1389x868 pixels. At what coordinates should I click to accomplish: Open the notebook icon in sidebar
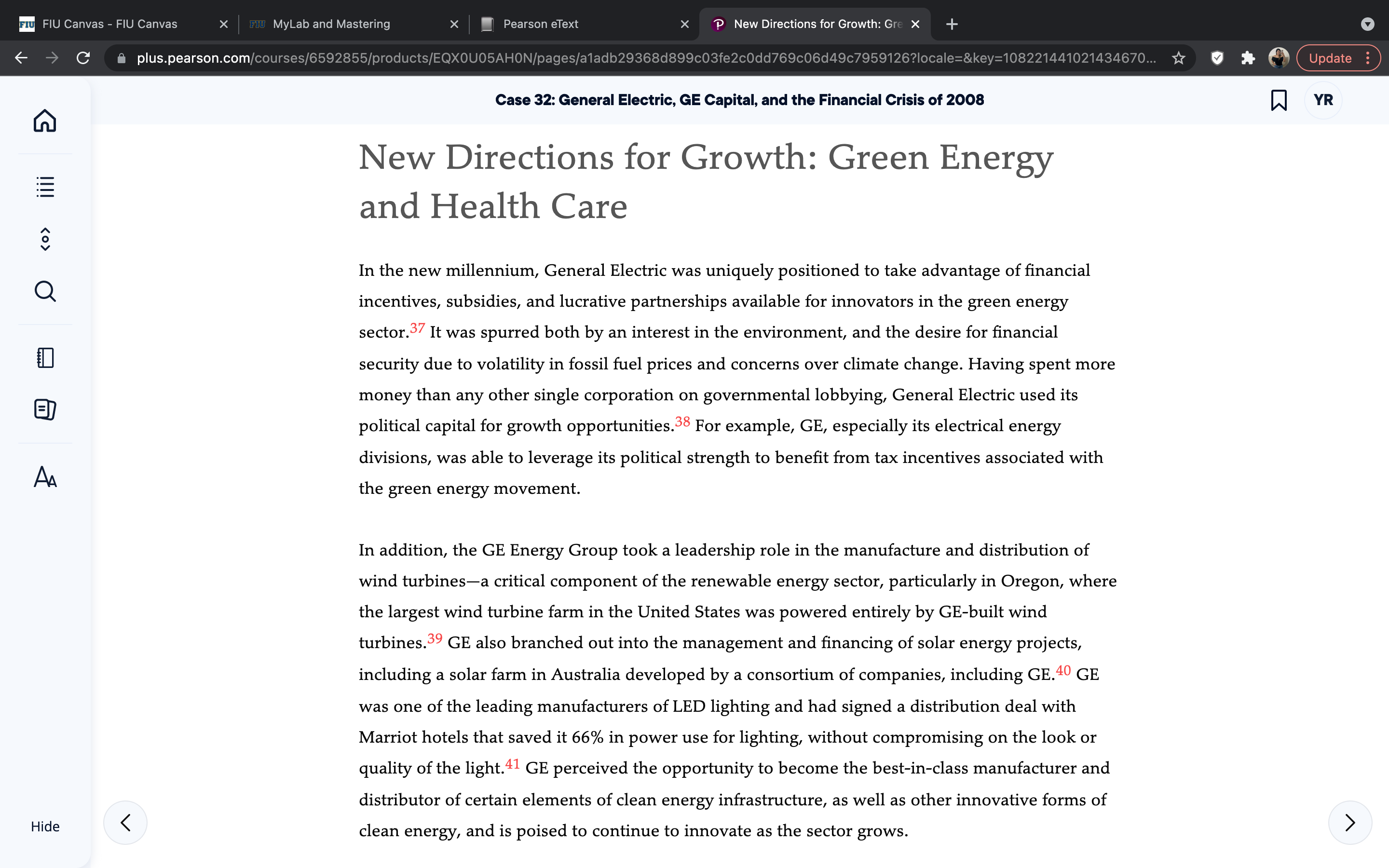(45, 358)
